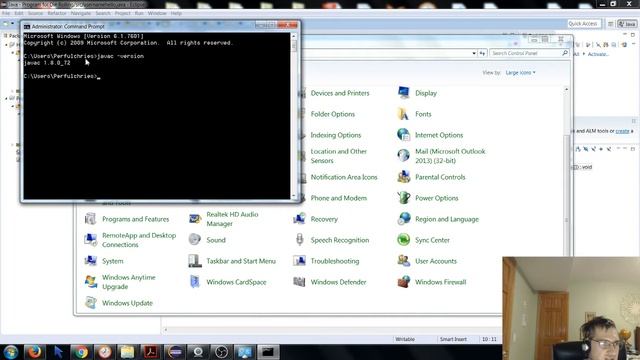Click the Windows CardSpace icon
Image resolution: width=640 pixels, height=360 pixels.
[195, 282]
